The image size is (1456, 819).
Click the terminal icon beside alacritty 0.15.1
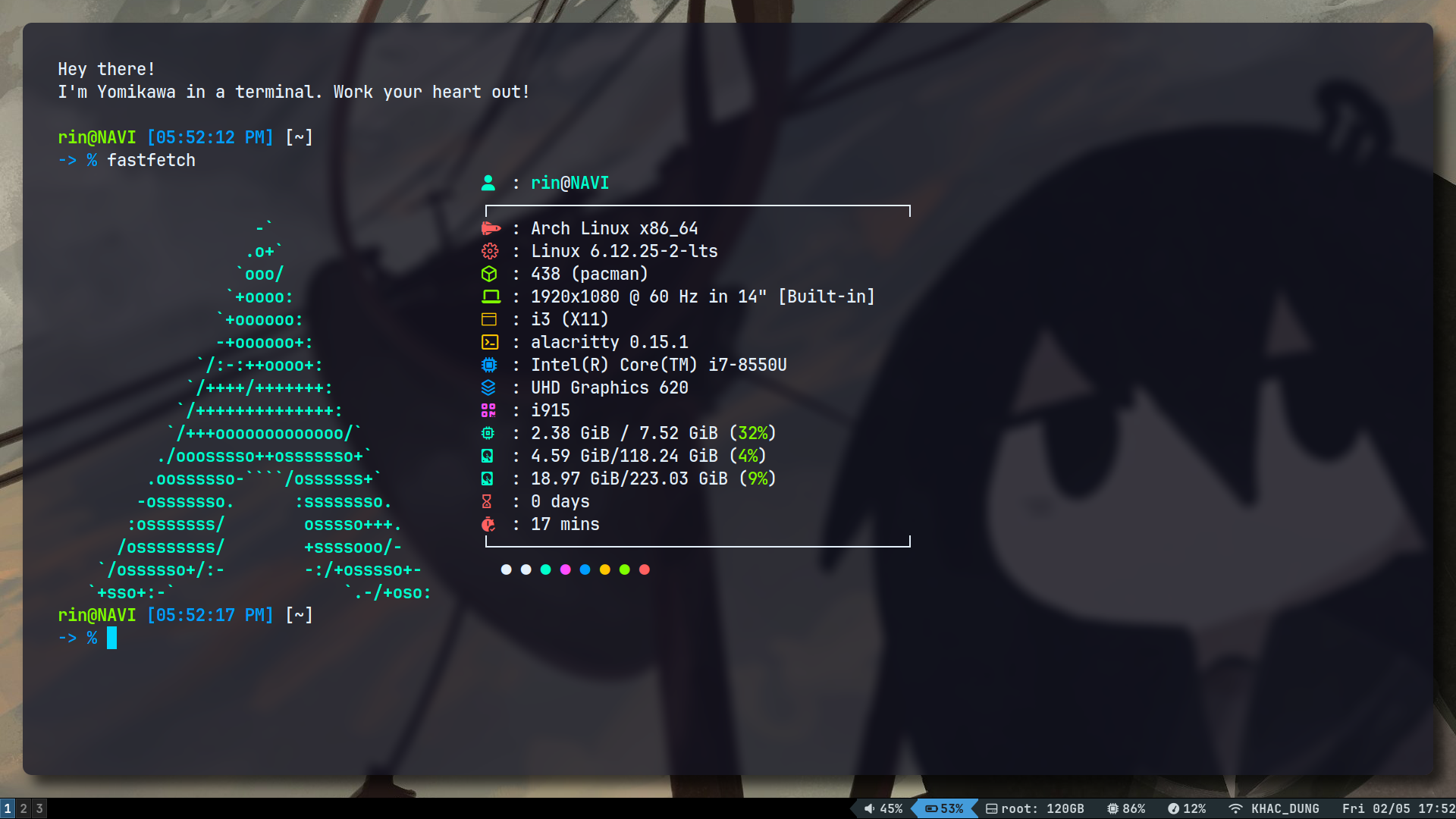[x=490, y=342]
